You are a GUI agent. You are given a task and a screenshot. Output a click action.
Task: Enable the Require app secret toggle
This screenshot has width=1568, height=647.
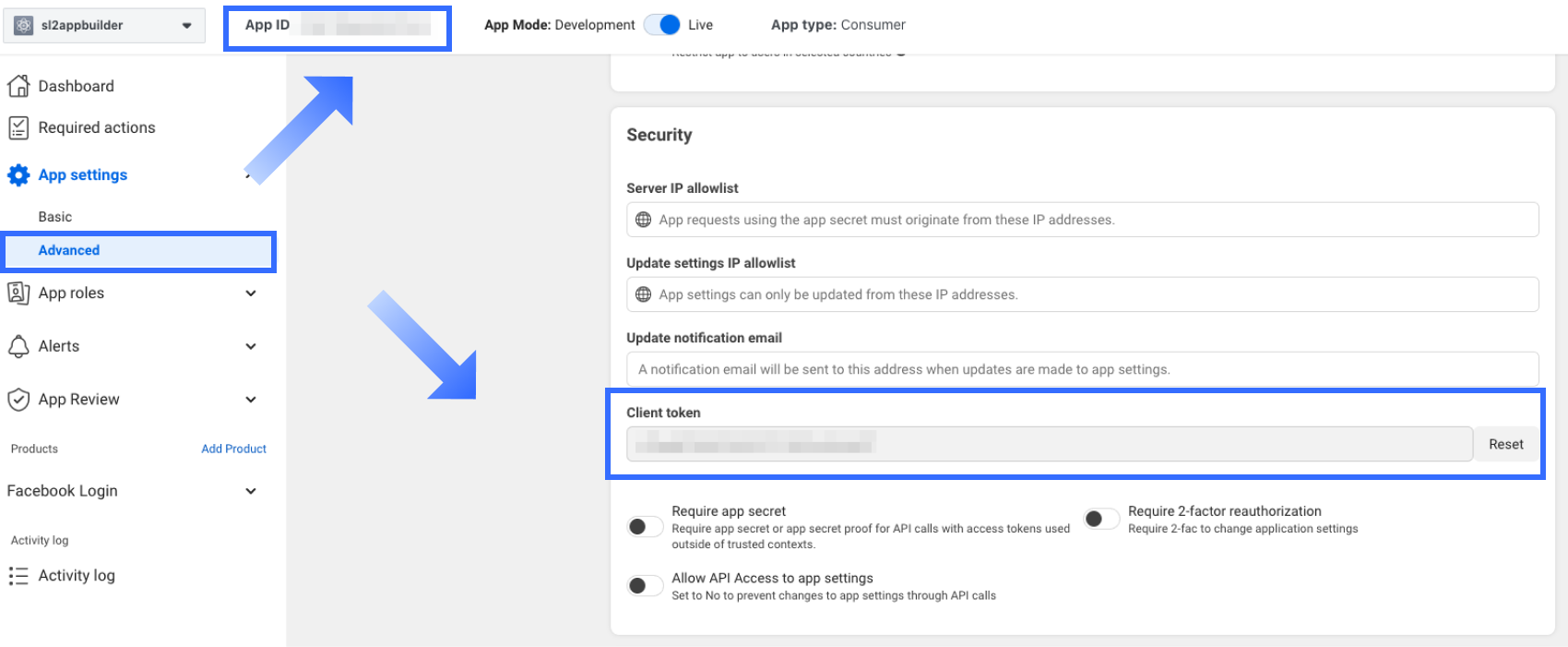(645, 527)
